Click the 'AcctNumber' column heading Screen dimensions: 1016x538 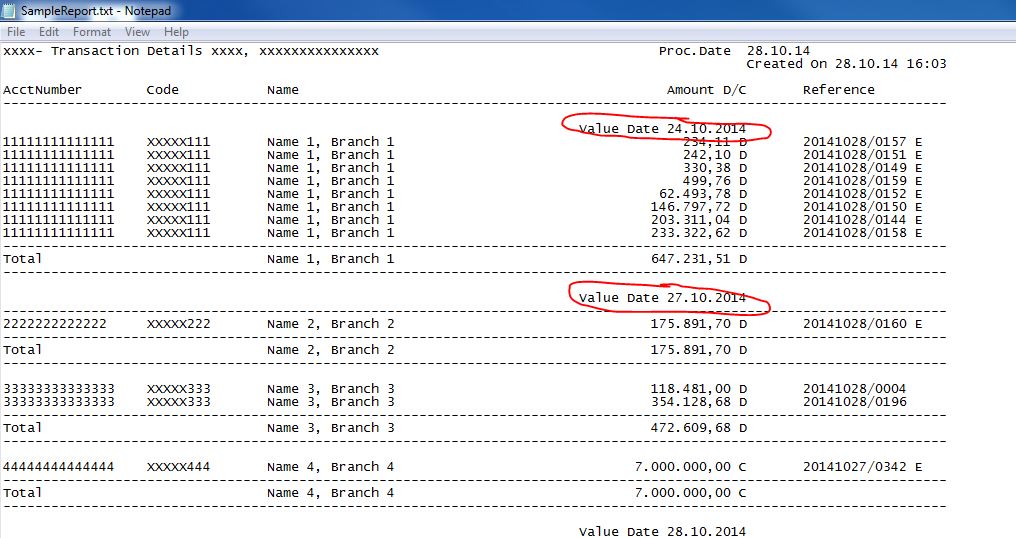point(42,90)
